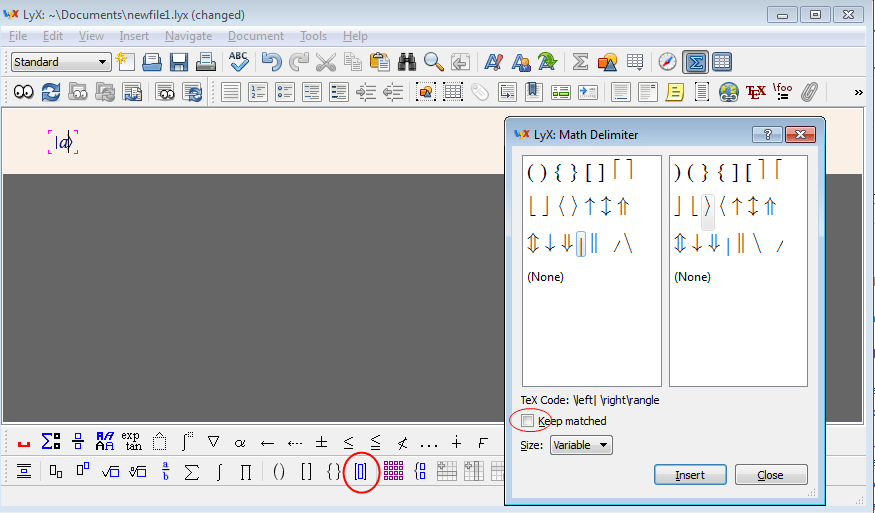Screen dimensions: 875x513
Task: Click the math formula in document
Action: (64, 142)
